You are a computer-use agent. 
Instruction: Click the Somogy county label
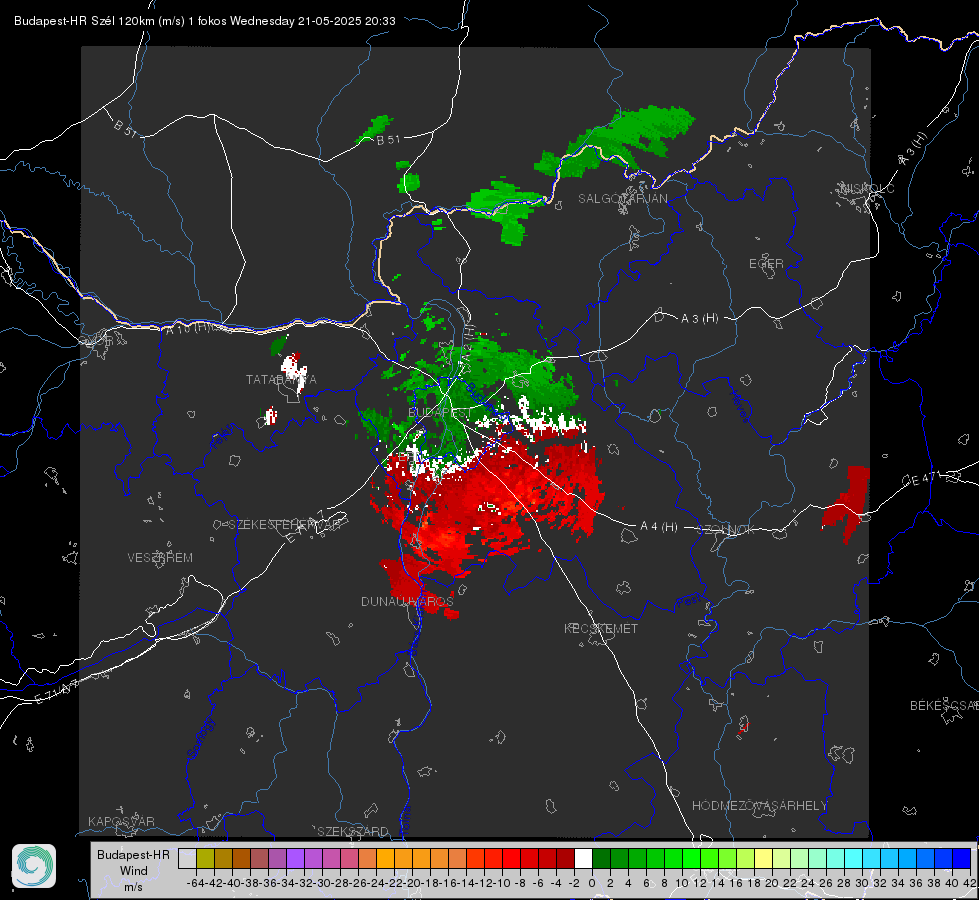(x=200, y=739)
